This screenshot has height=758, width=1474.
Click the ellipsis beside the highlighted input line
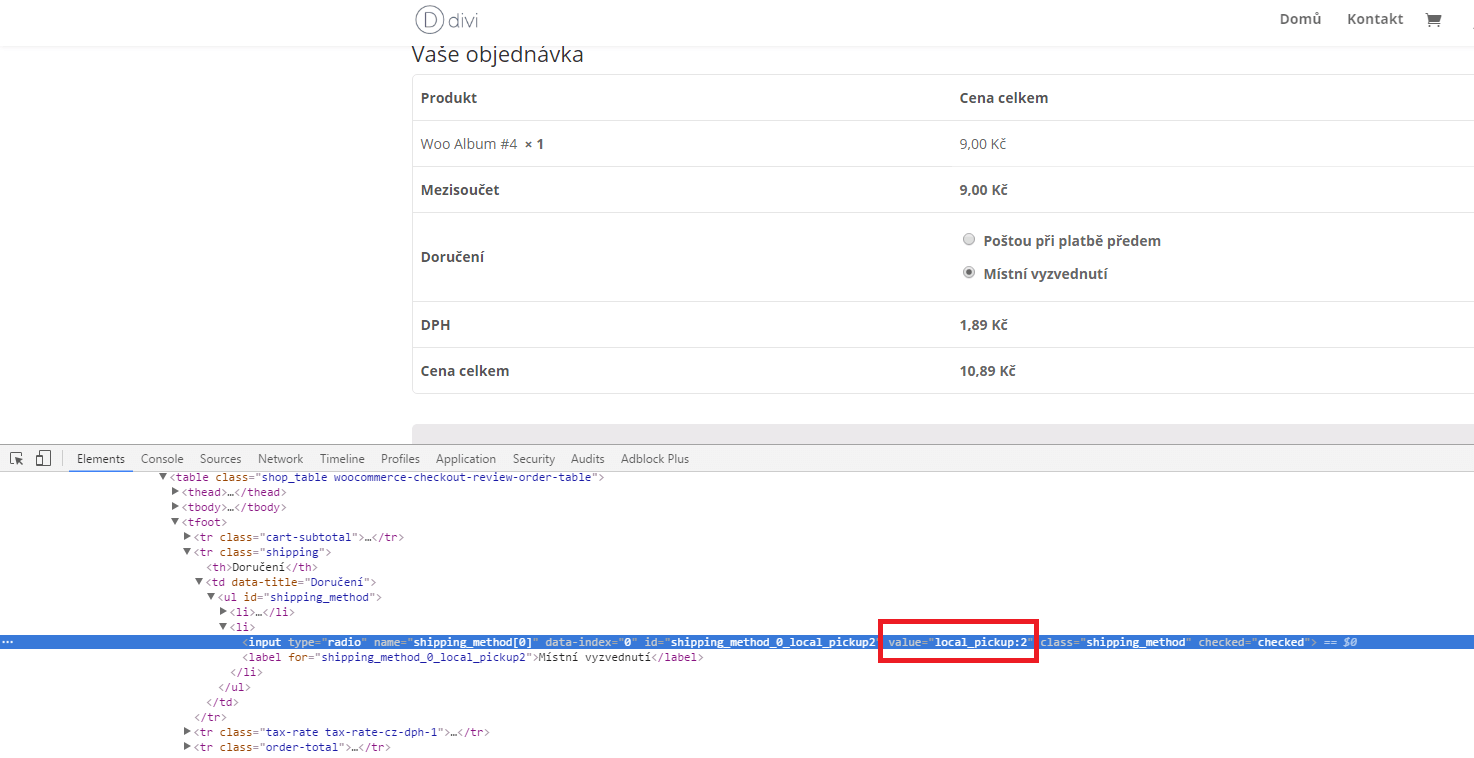coord(8,642)
